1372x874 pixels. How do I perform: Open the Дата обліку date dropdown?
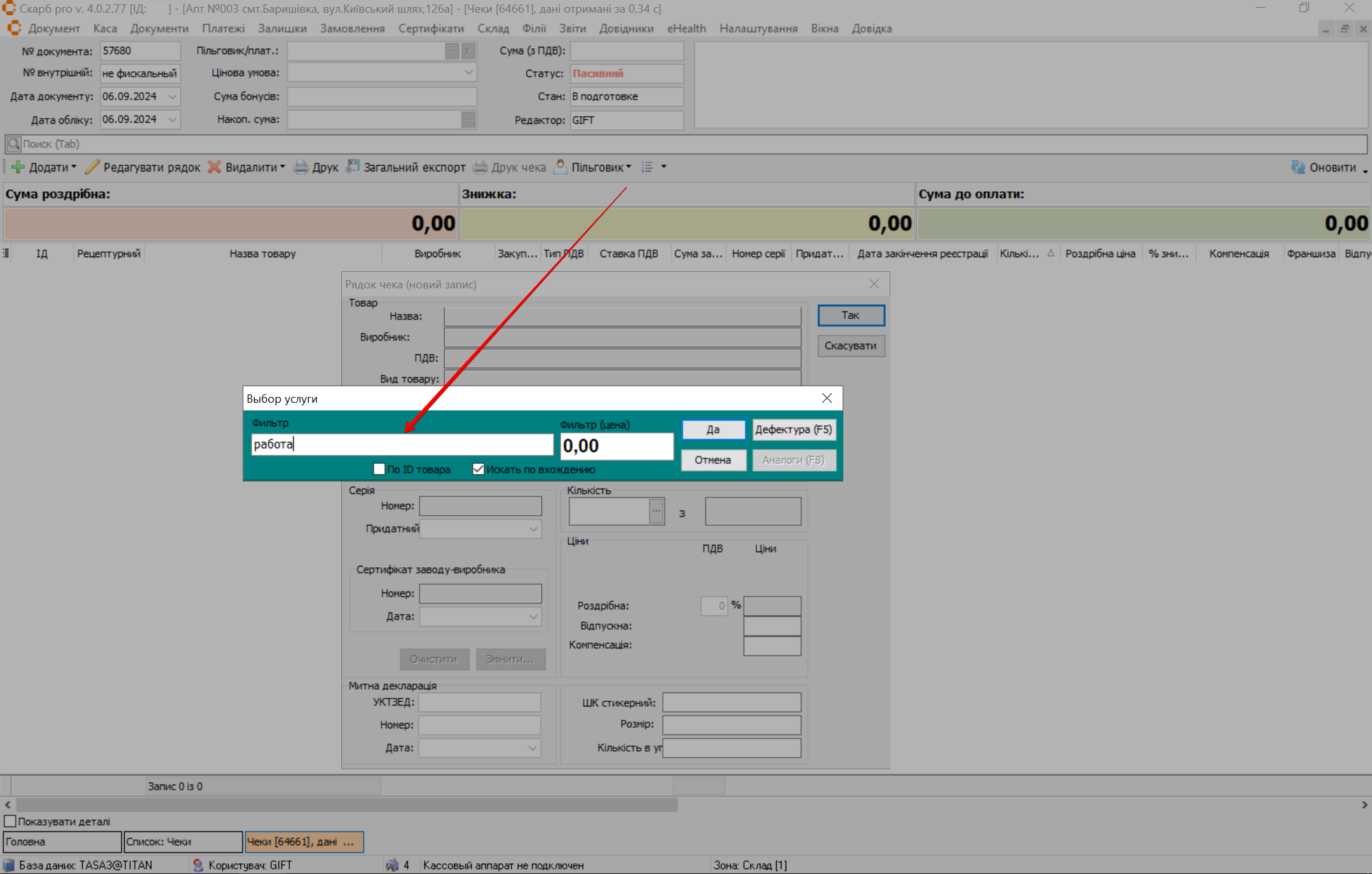172,119
